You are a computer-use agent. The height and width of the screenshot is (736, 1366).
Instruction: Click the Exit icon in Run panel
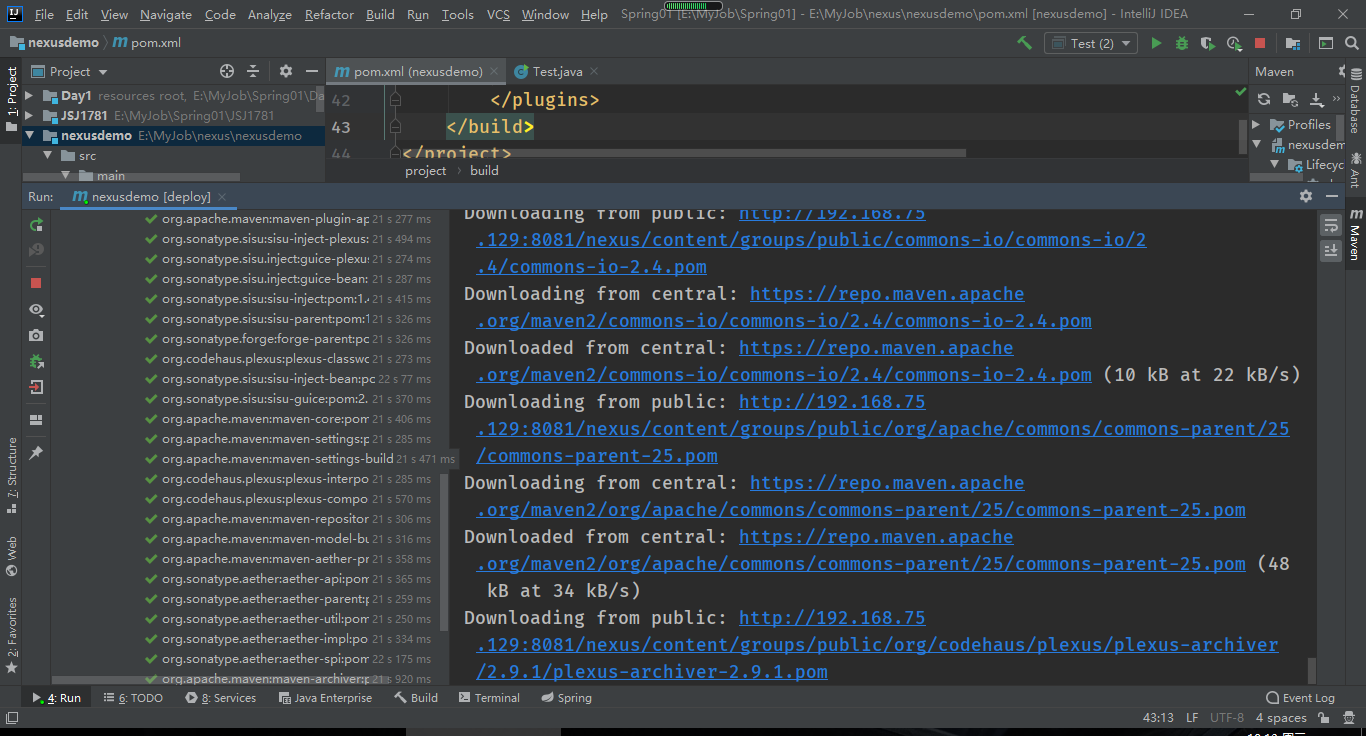[37, 387]
